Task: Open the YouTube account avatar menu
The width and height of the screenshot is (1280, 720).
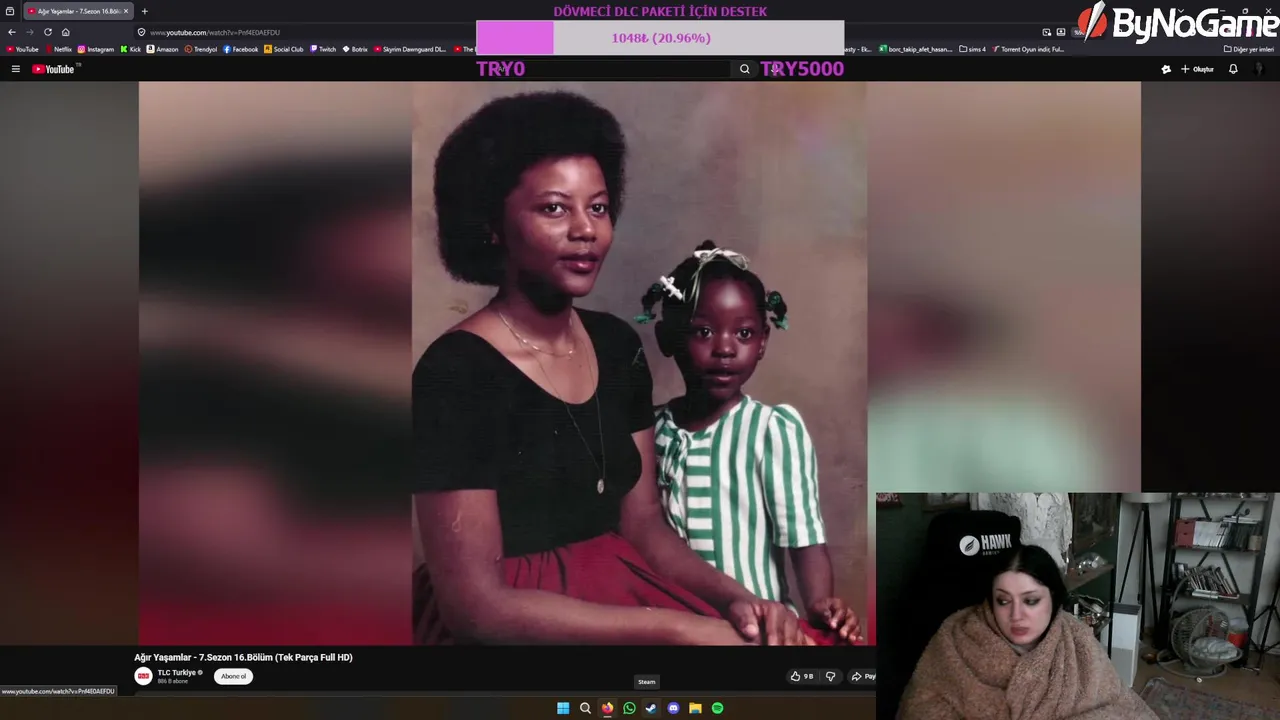Action: click(x=1260, y=69)
